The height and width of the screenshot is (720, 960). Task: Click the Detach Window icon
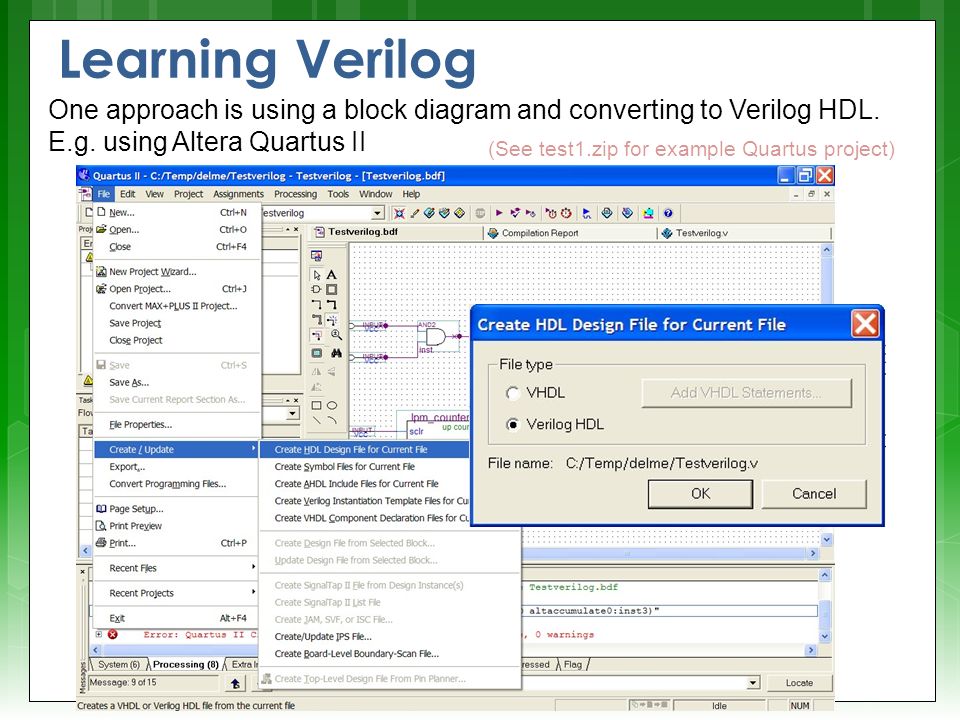[x=317, y=256]
